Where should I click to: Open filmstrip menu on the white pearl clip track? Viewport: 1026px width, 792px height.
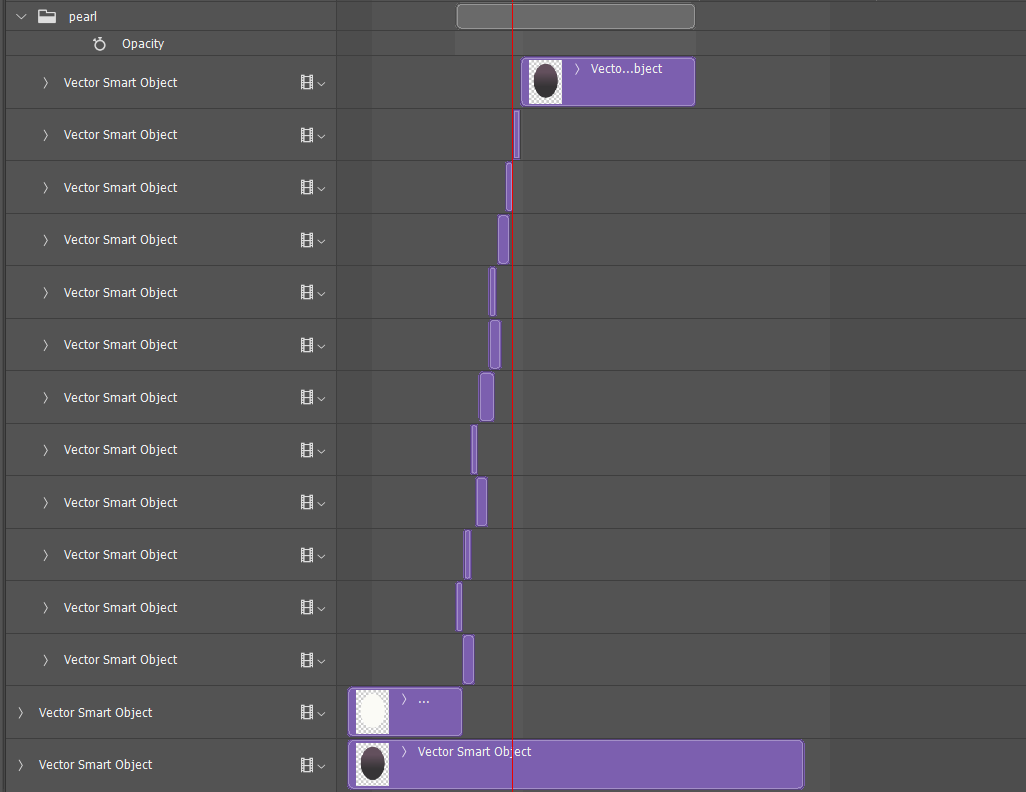313,712
